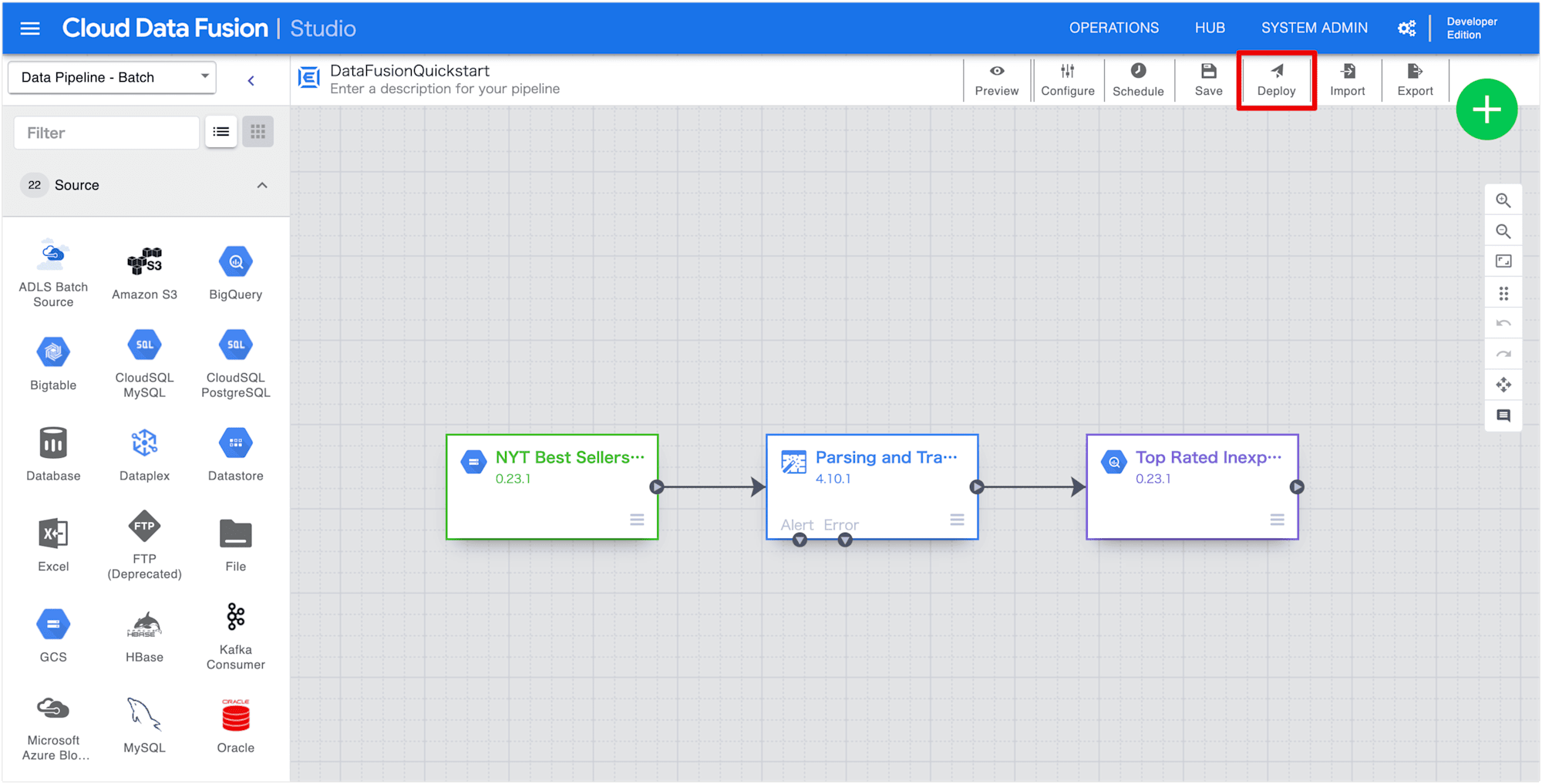Collapse the Source plugin section
This screenshot has width=1542, height=784.
click(x=262, y=185)
